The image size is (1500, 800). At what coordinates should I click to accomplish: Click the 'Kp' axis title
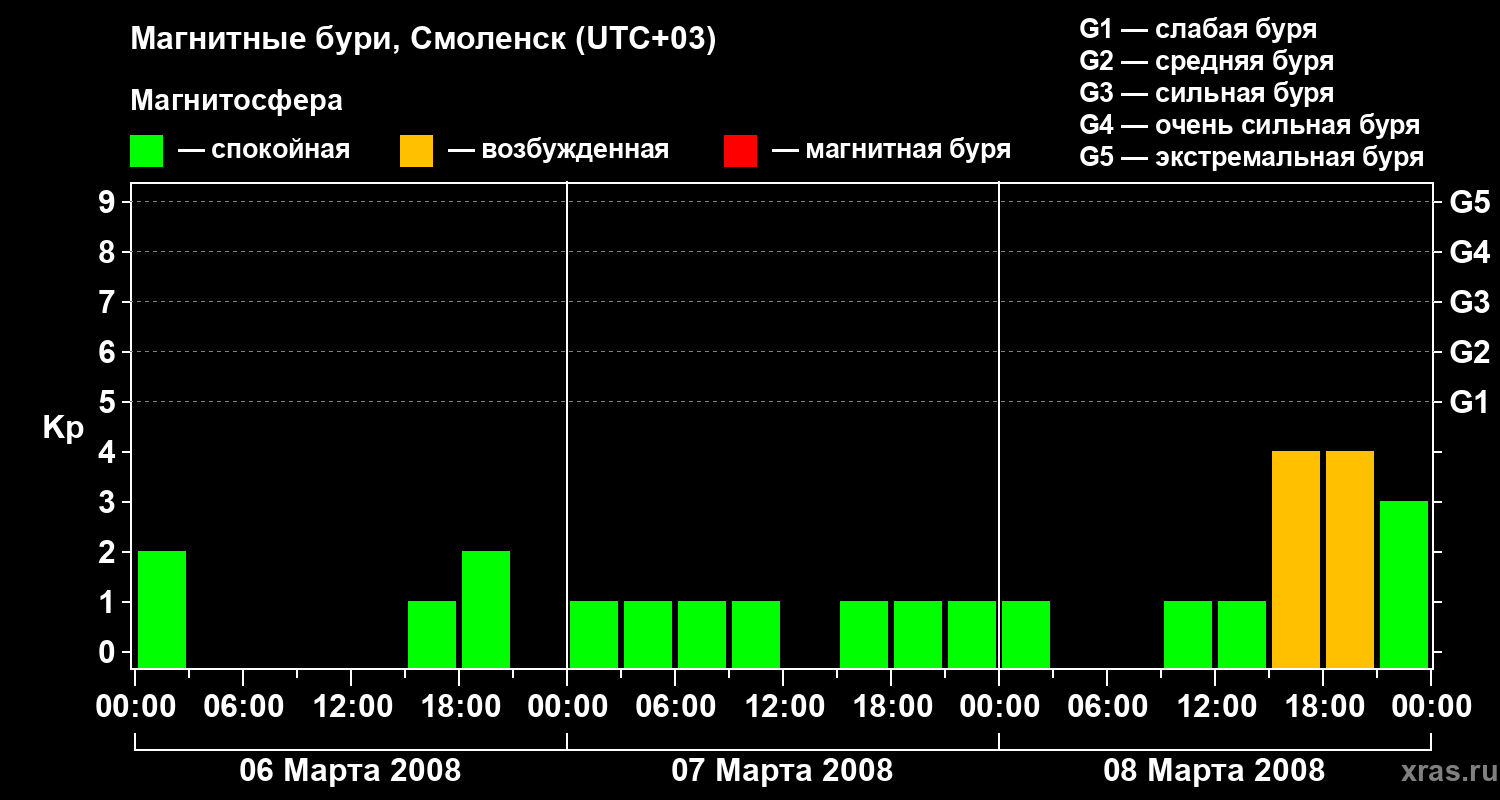point(63,429)
